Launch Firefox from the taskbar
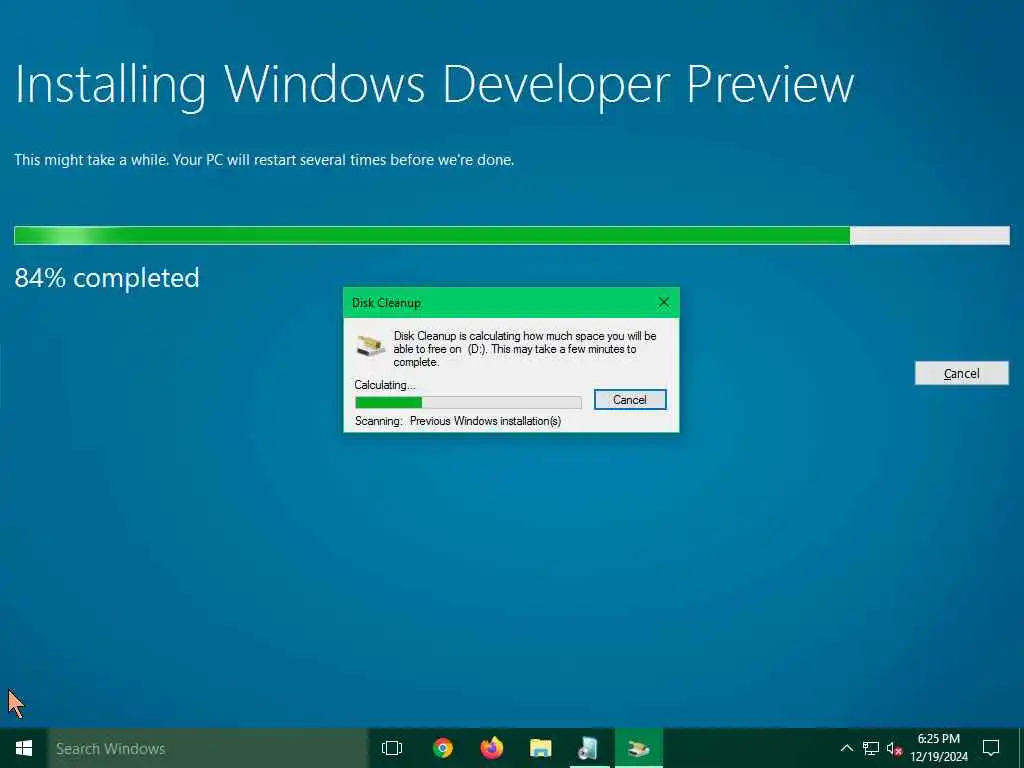 492,748
